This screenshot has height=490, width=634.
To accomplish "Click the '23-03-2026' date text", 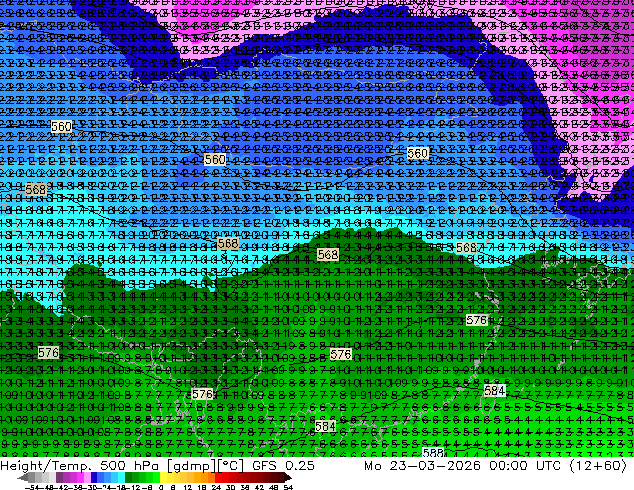I will tap(435, 466).
